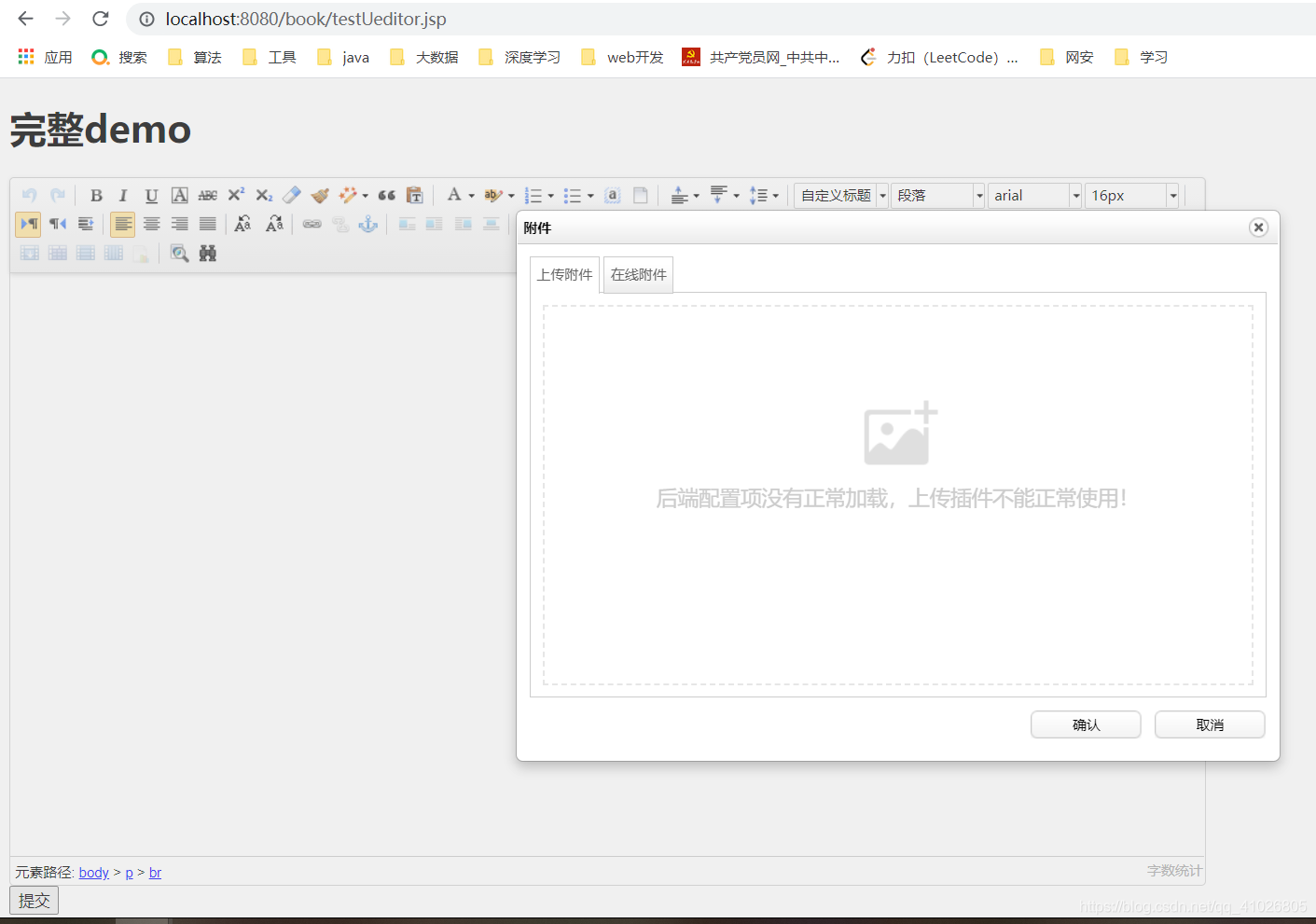Toggle bold formatting in the editor
Screen dimensions: 1316x924
click(96, 196)
